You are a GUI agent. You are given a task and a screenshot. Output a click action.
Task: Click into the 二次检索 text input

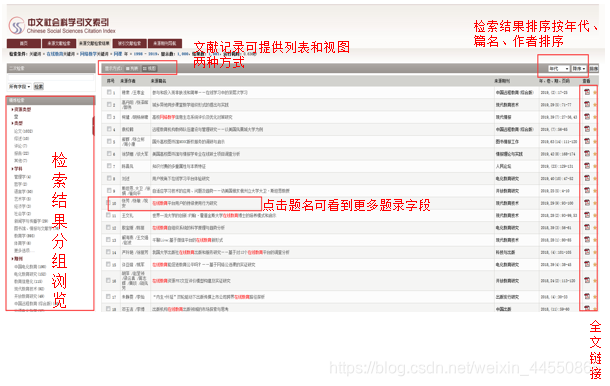click(51, 78)
